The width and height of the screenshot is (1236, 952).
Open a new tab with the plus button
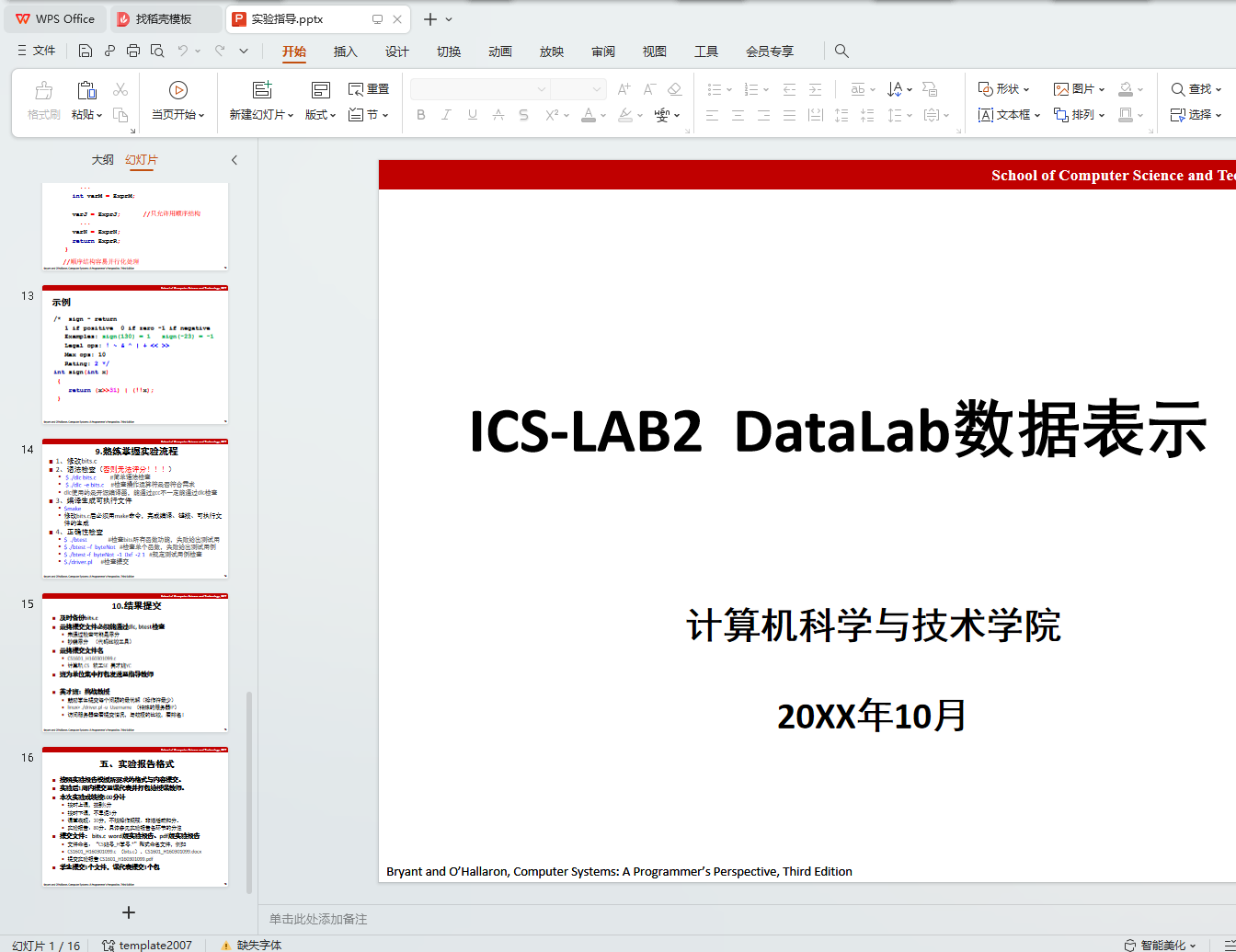coord(430,19)
